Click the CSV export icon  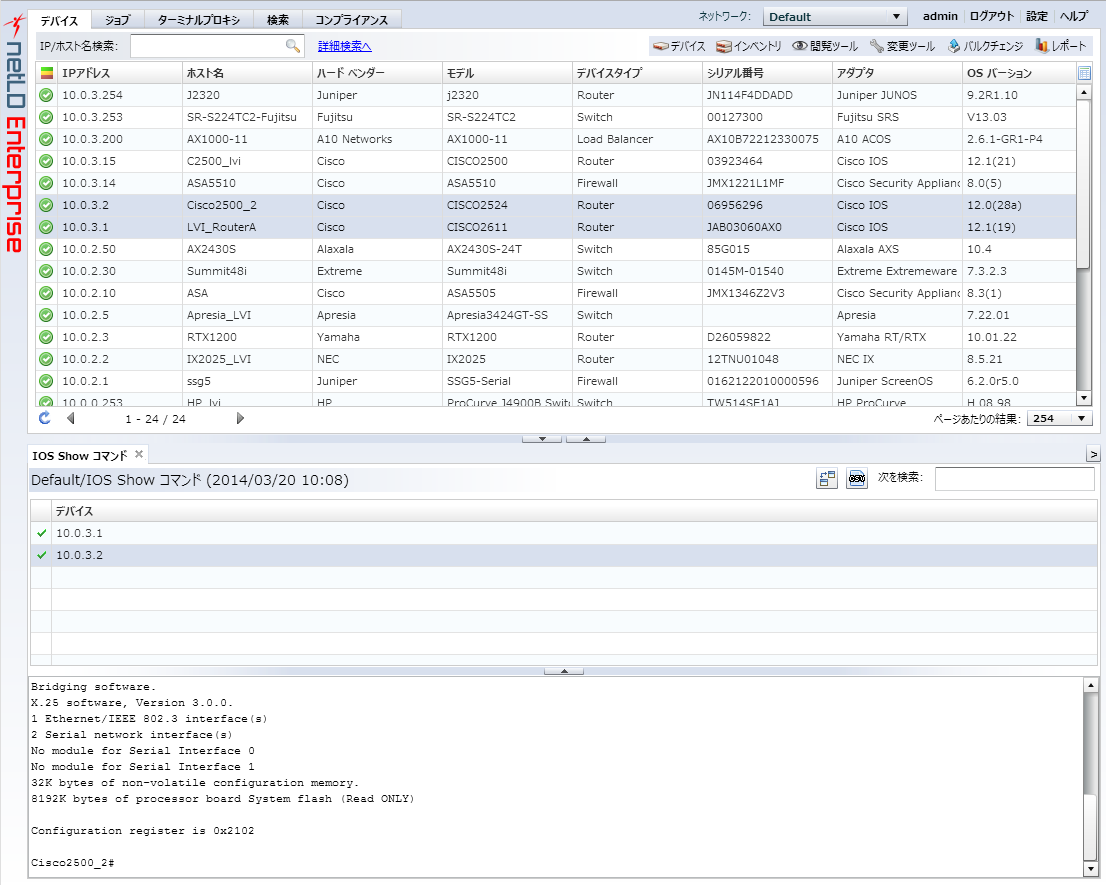point(856,478)
